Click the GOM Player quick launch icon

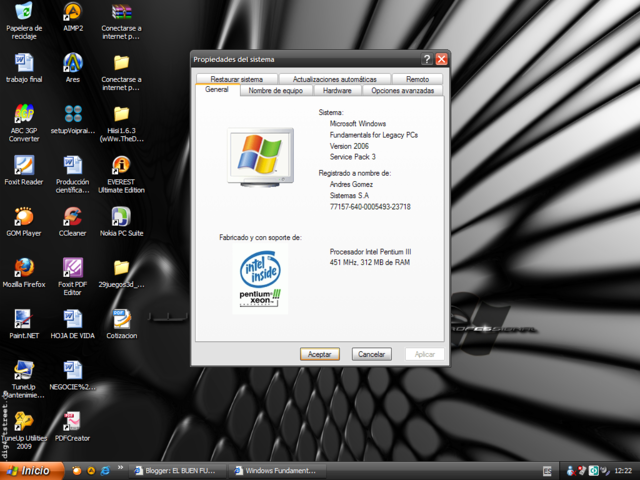pos(76,471)
